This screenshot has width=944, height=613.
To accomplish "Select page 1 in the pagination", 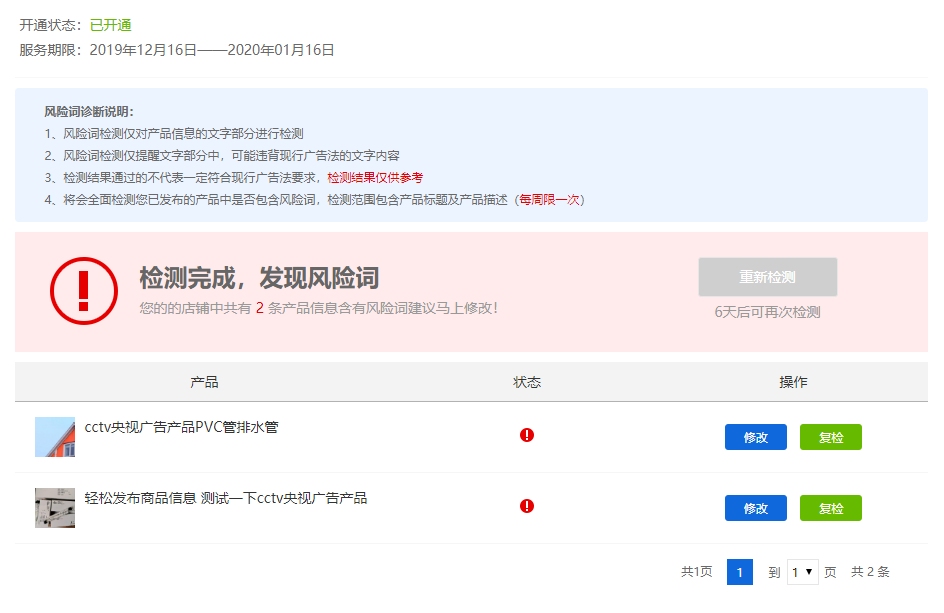I will (x=739, y=572).
